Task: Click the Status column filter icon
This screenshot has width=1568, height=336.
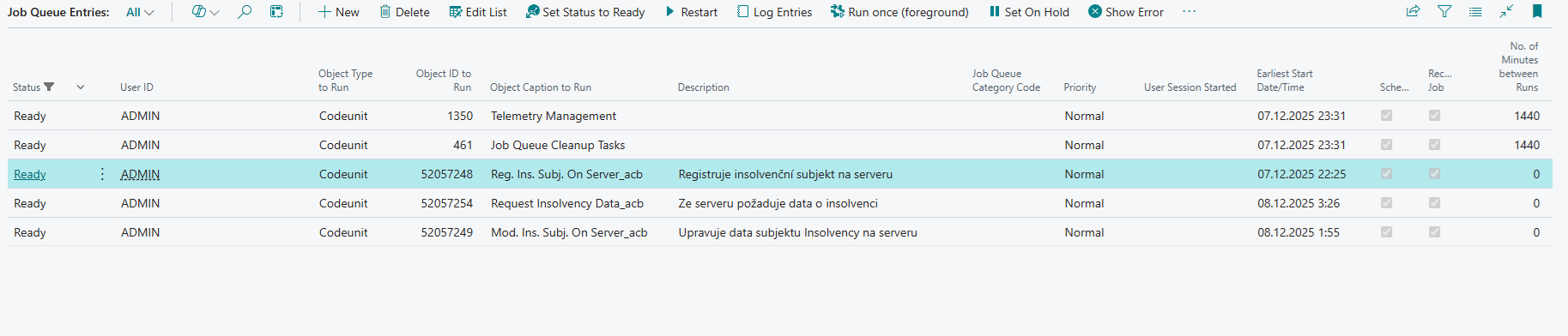Action: (x=49, y=87)
